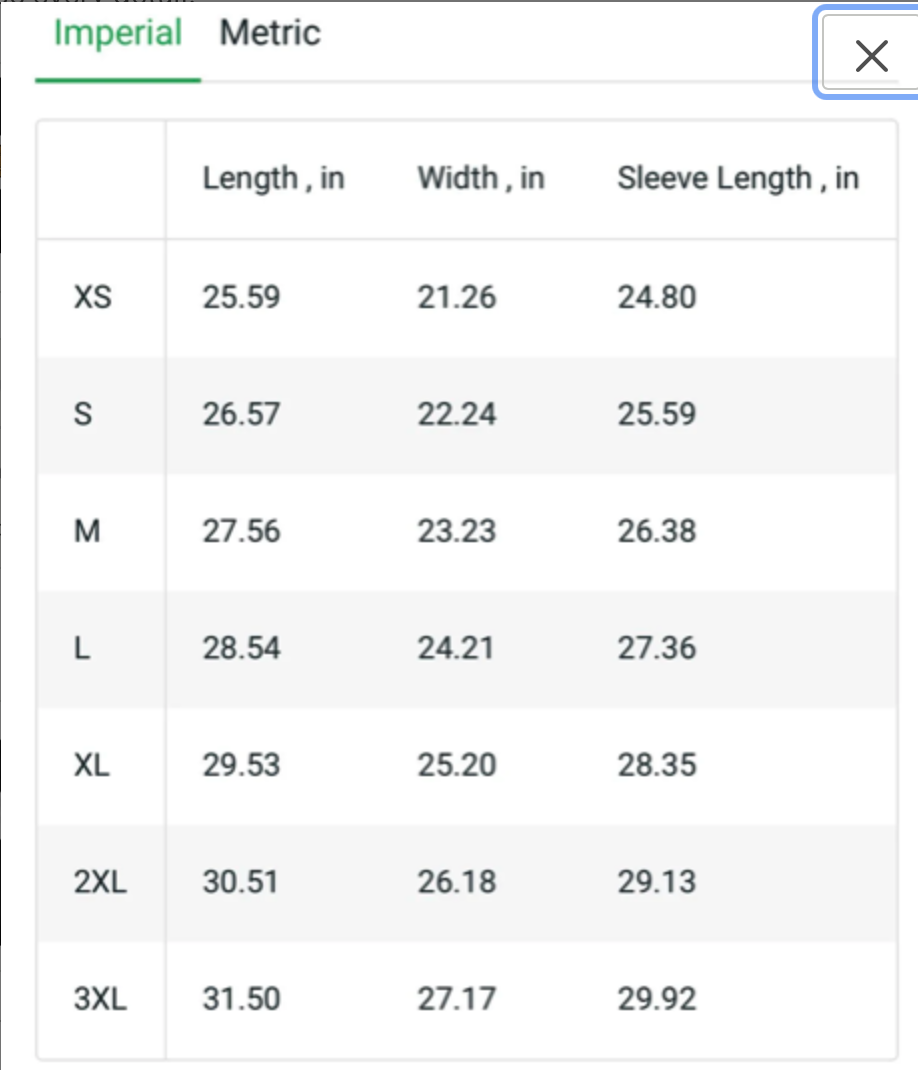Click the XS length value 25.59
Screen dimensions: 918x1070
pyautogui.click(x=241, y=298)
